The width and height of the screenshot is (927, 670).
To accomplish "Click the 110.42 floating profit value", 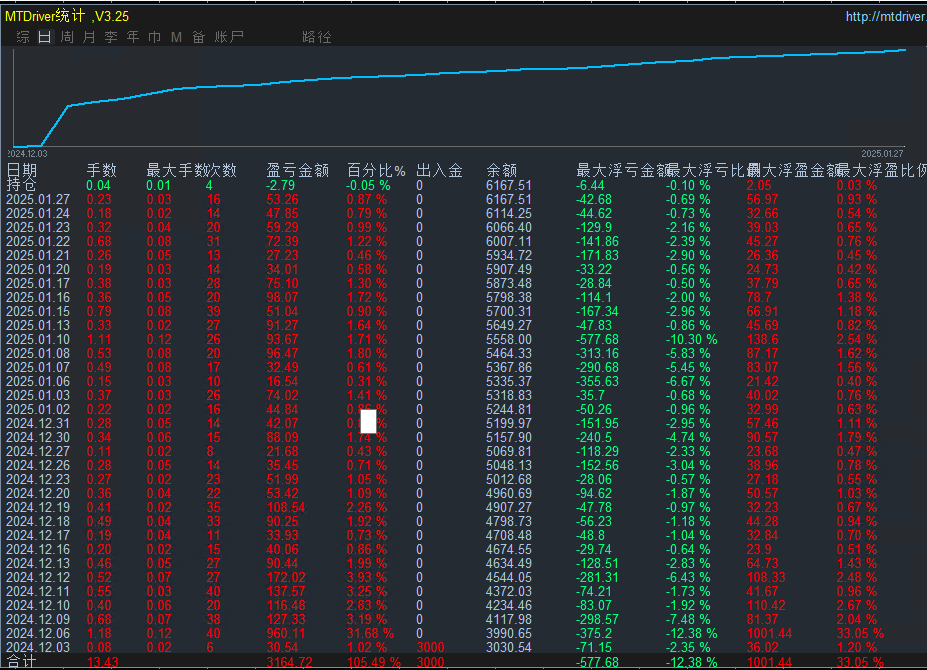I will [766, 606].
